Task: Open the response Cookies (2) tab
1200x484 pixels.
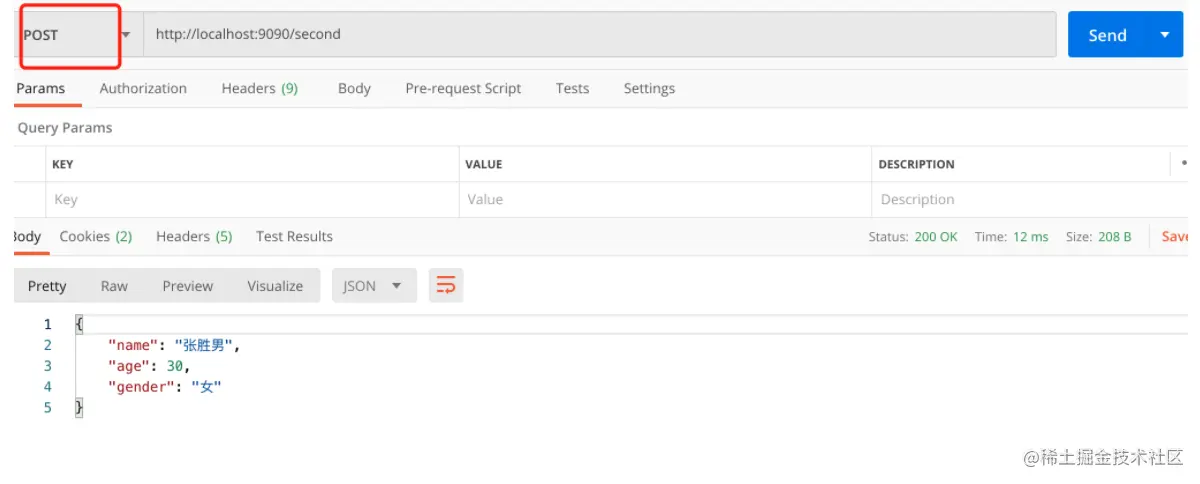Action: [96, 237]
